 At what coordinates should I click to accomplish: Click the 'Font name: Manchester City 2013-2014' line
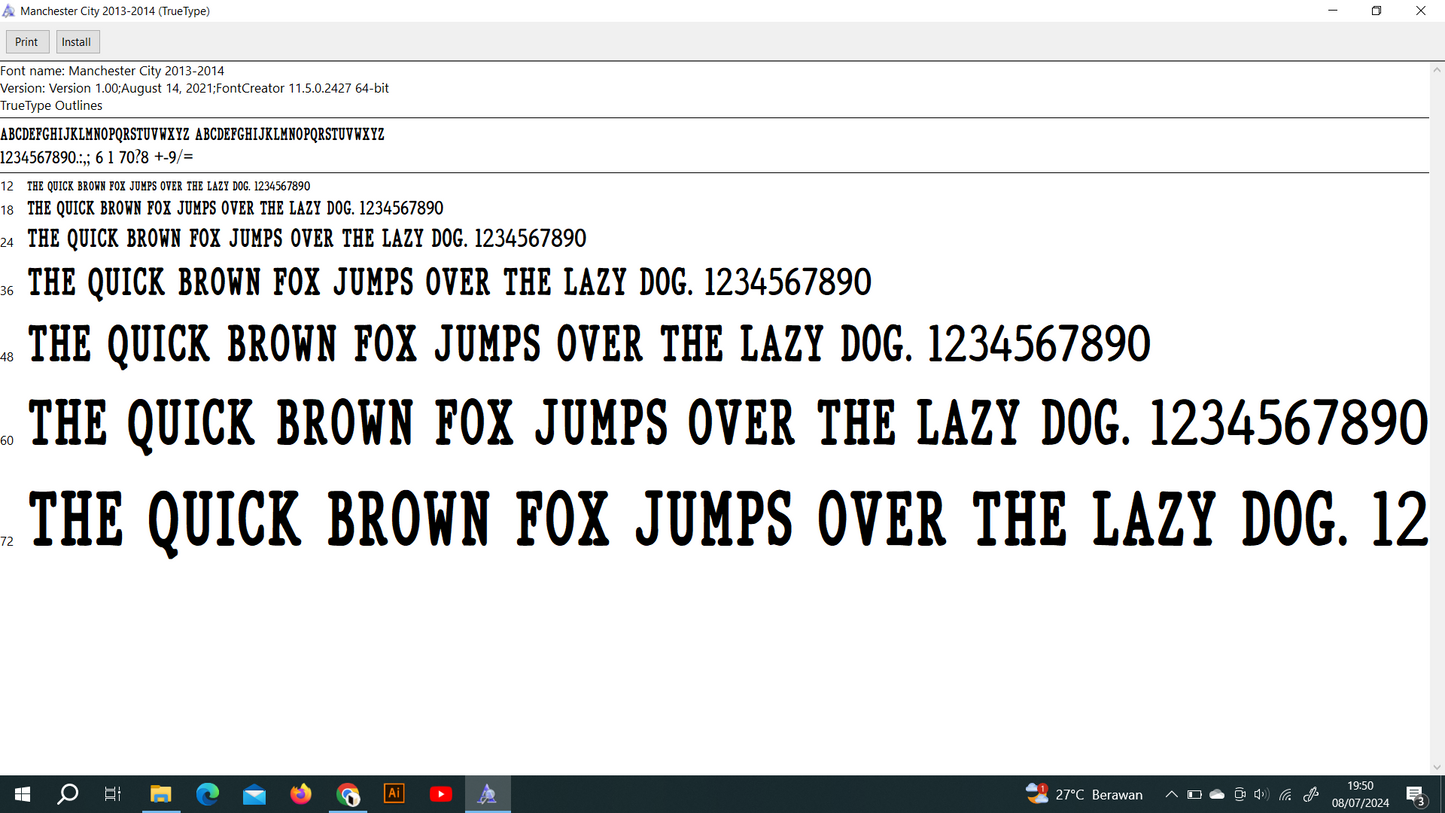pyautogui.click(x=112, y=71)
